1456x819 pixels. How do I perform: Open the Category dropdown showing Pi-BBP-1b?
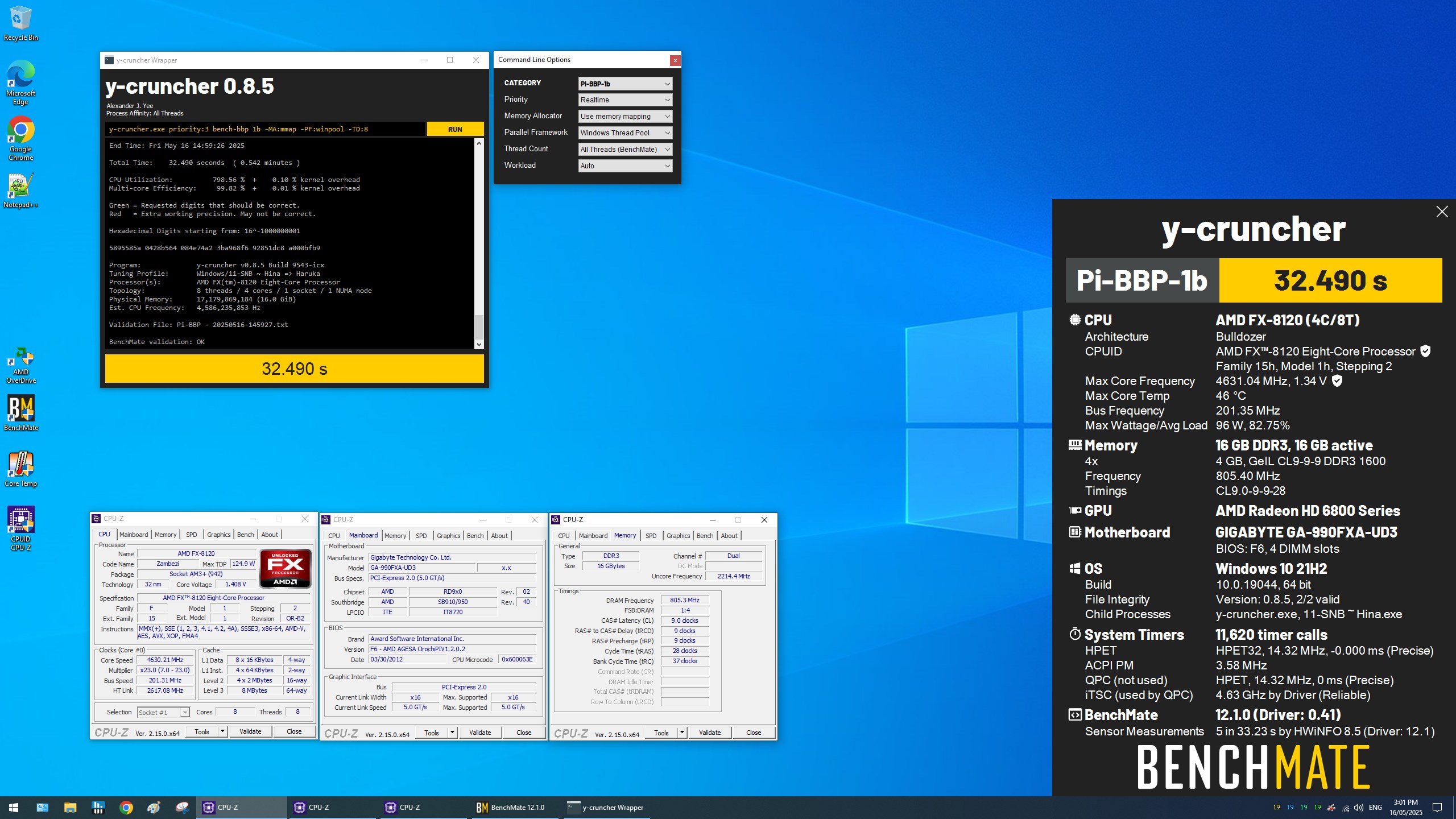coord(625,84)
